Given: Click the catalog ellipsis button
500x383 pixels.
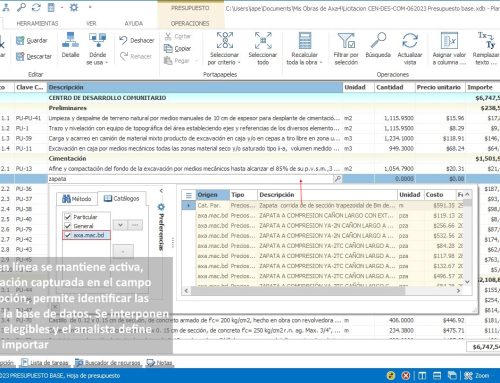Looking at the screenshot, I should click(x=135, y=225).
